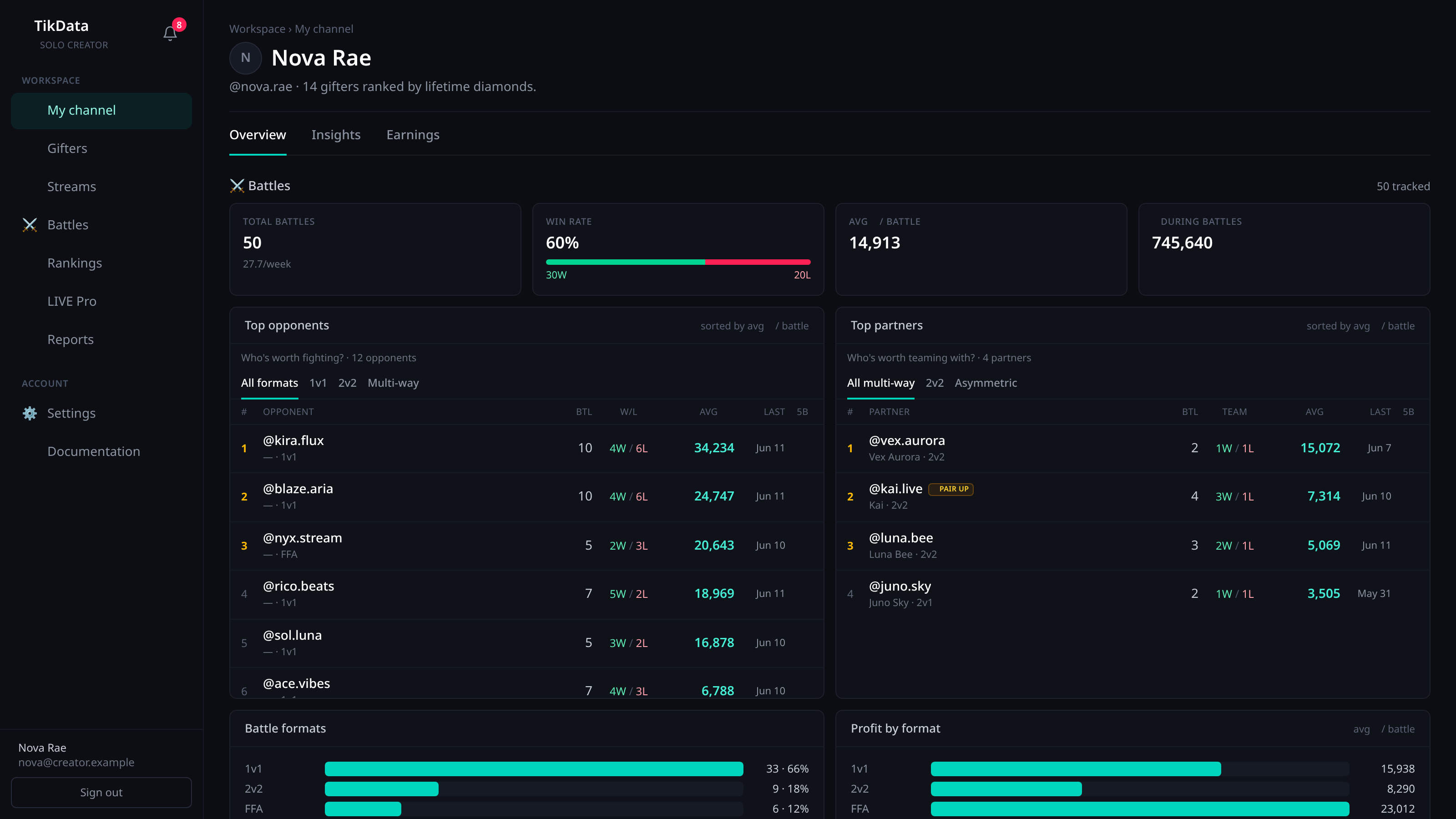
Task: Sort opponents by BTL column header
Action: pos(584,412)
